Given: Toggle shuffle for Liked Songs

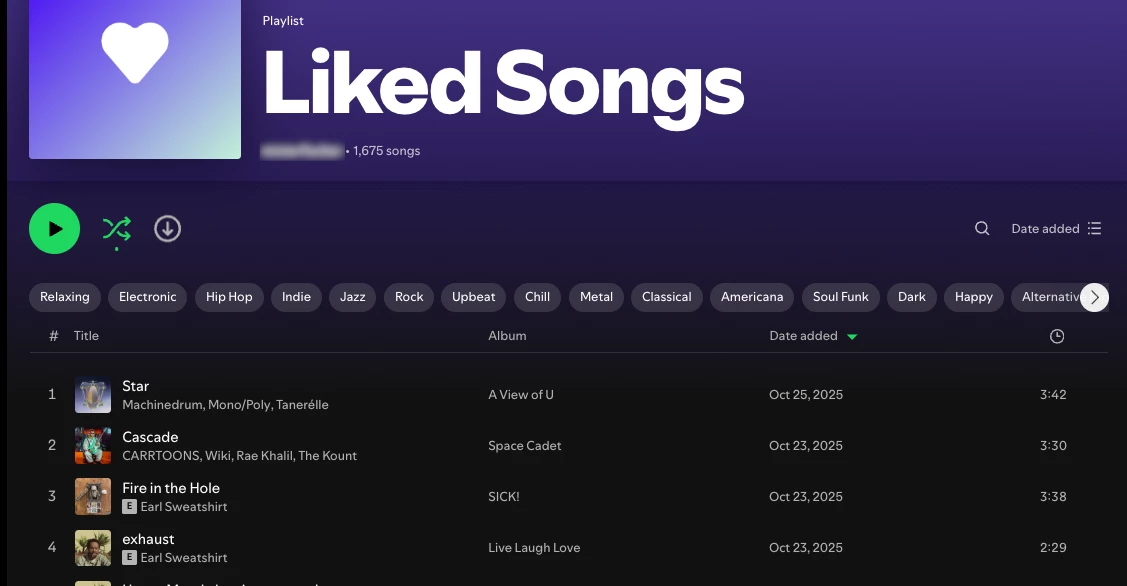Looking at the screenshot, I should pyautogui.click(x=116, y=229).
